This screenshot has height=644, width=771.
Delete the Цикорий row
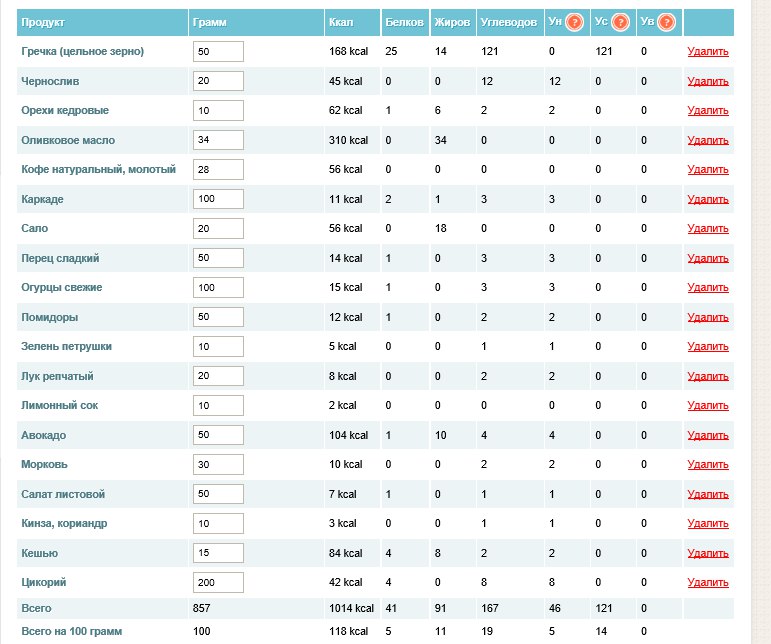(708, 583)
